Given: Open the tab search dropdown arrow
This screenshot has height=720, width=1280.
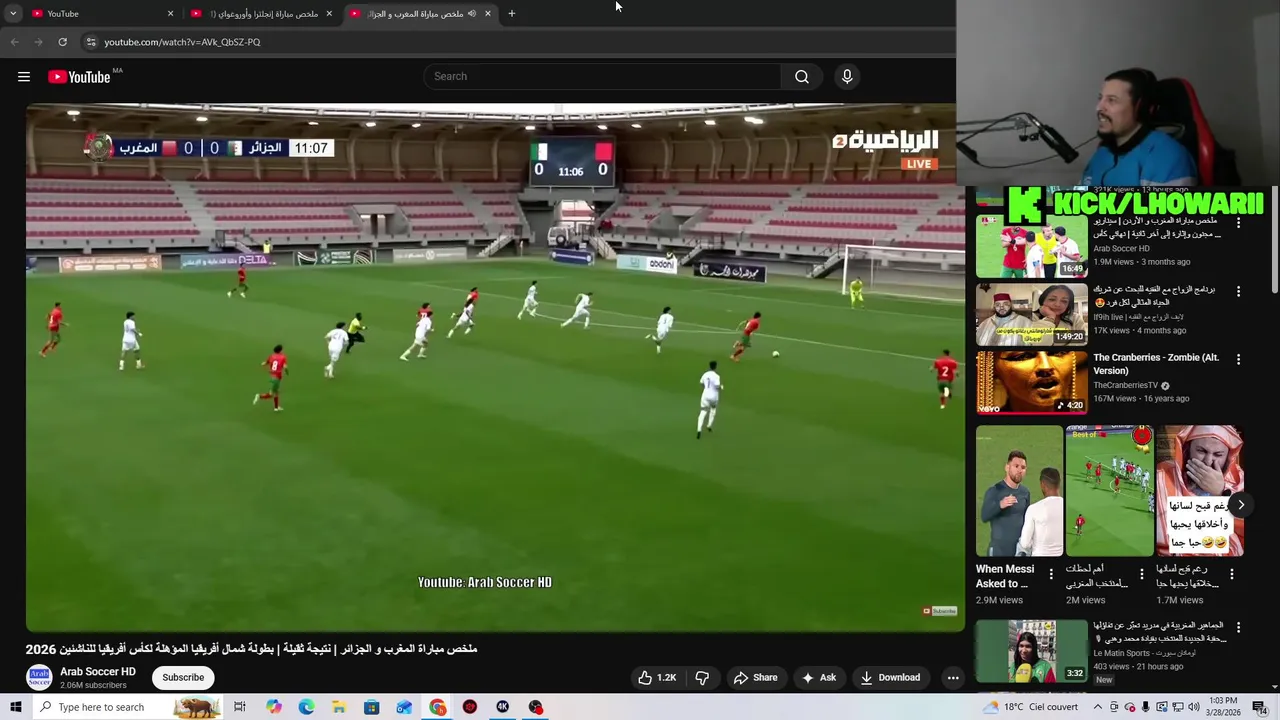Looking at the screenshot, I should (13, 13).
